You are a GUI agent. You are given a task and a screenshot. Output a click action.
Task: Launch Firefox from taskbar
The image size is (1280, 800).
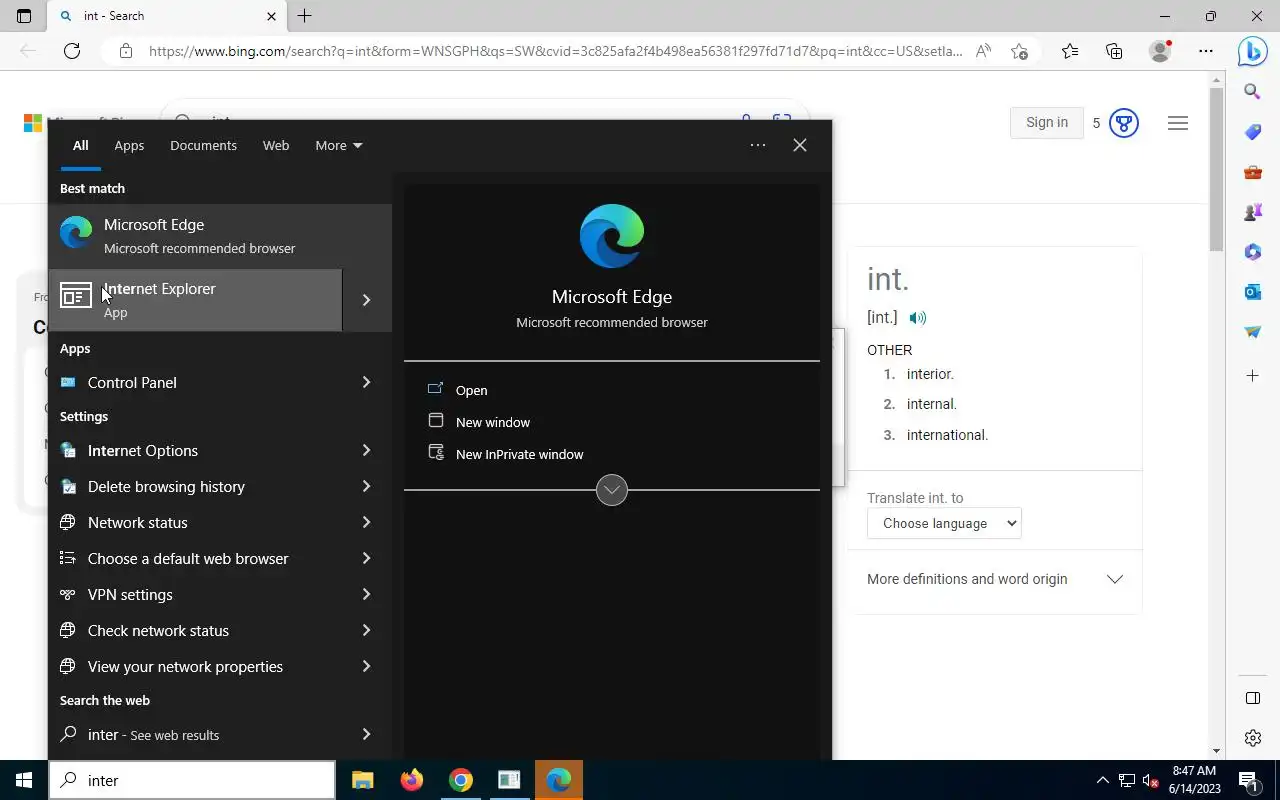coord(412,780)
